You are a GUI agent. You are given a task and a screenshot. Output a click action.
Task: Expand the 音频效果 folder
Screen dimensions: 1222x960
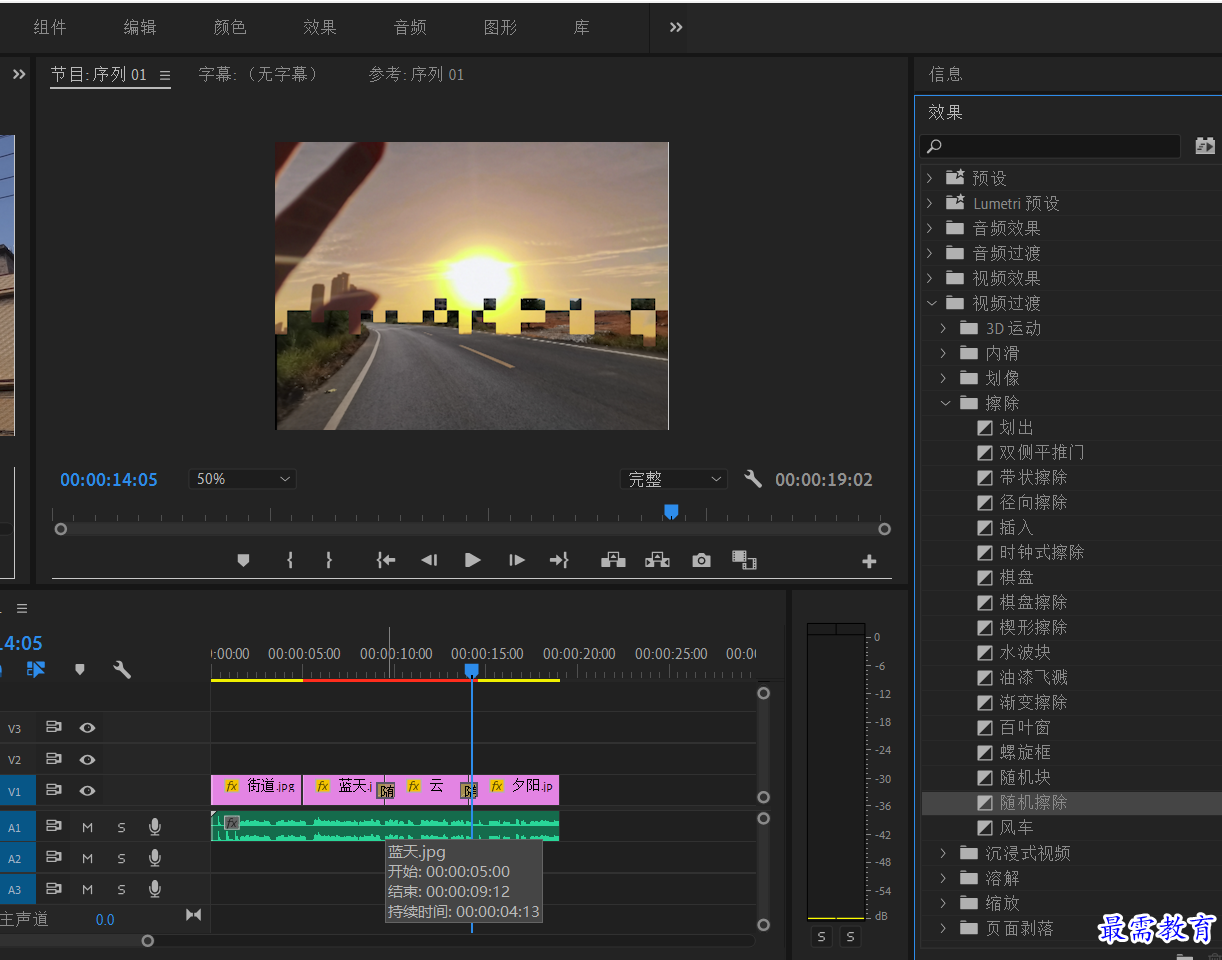(x=929, y=228)
